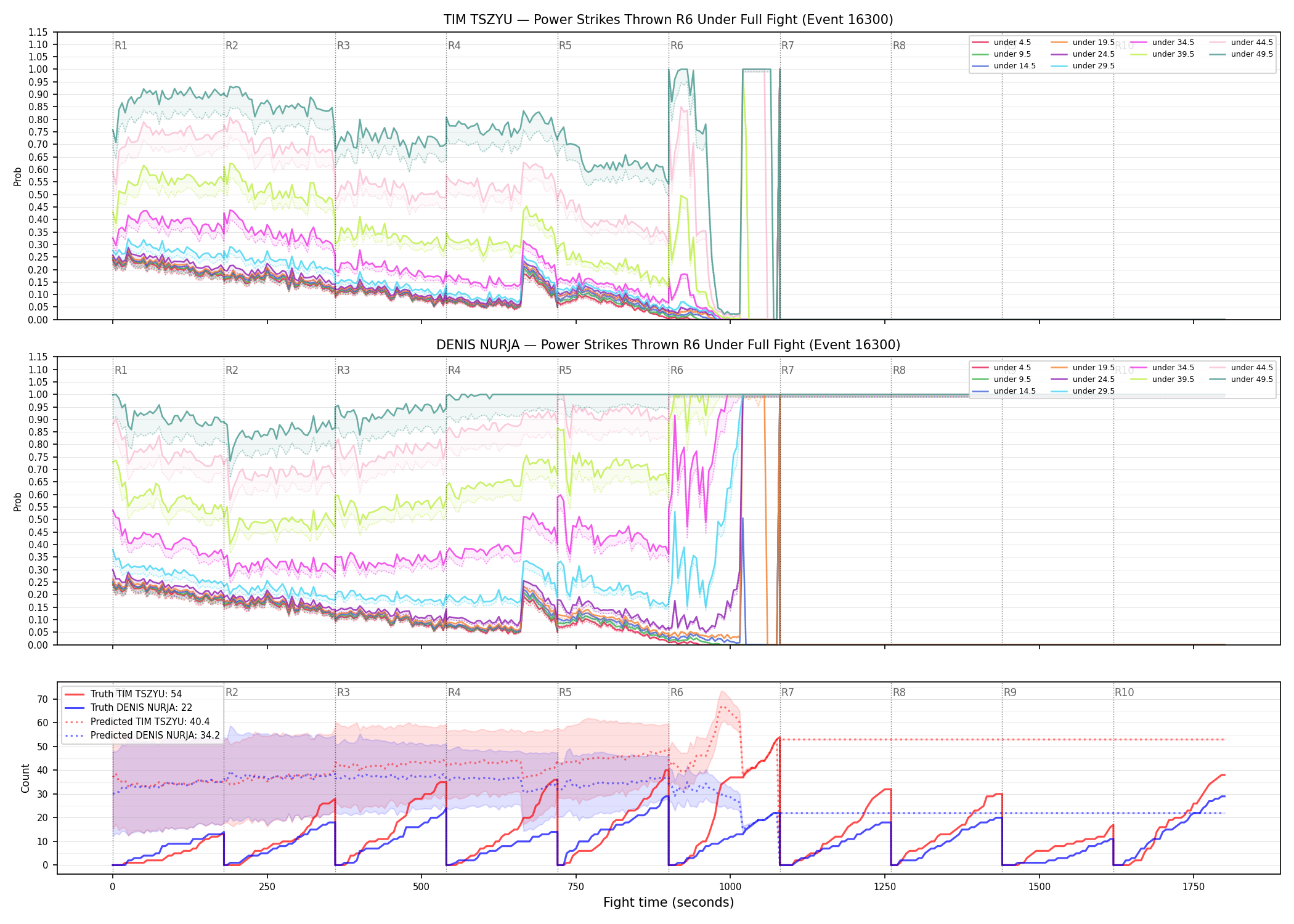Click the R1 round label in top chart
Image resolution: width=1294 pixels, height=924 pixels.
121,46
